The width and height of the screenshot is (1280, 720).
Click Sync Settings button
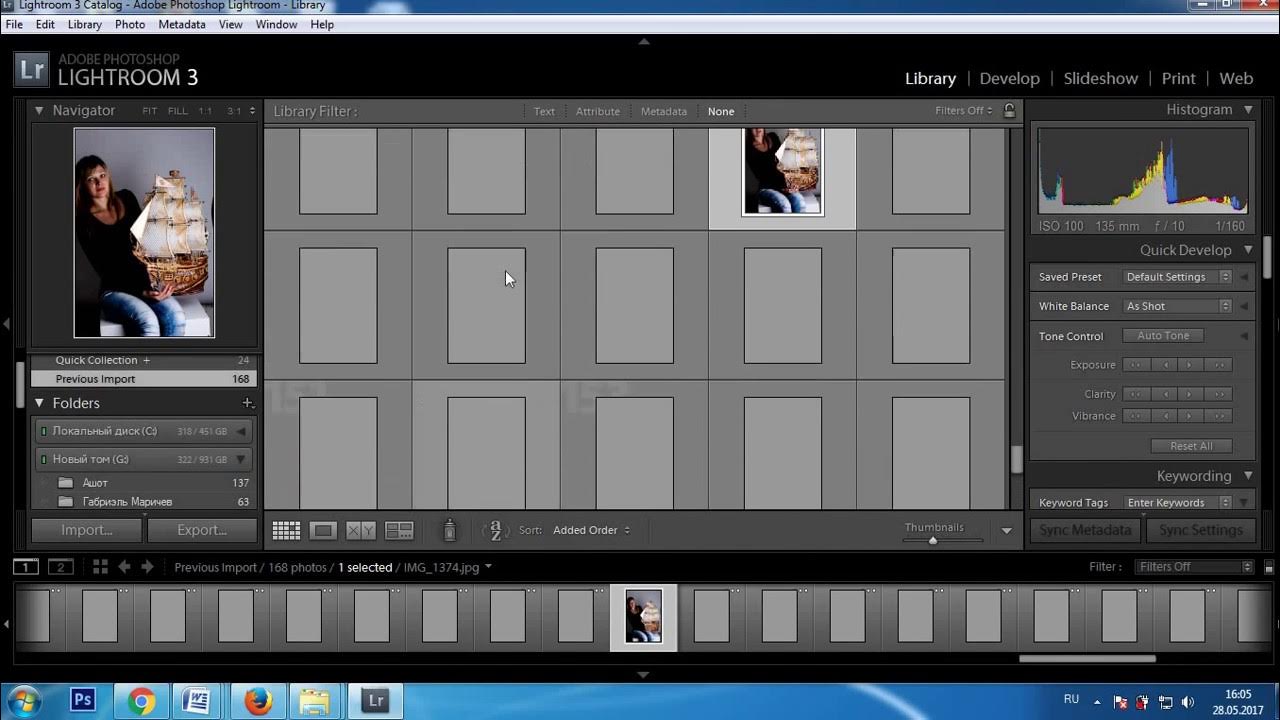click(1200, 530)
